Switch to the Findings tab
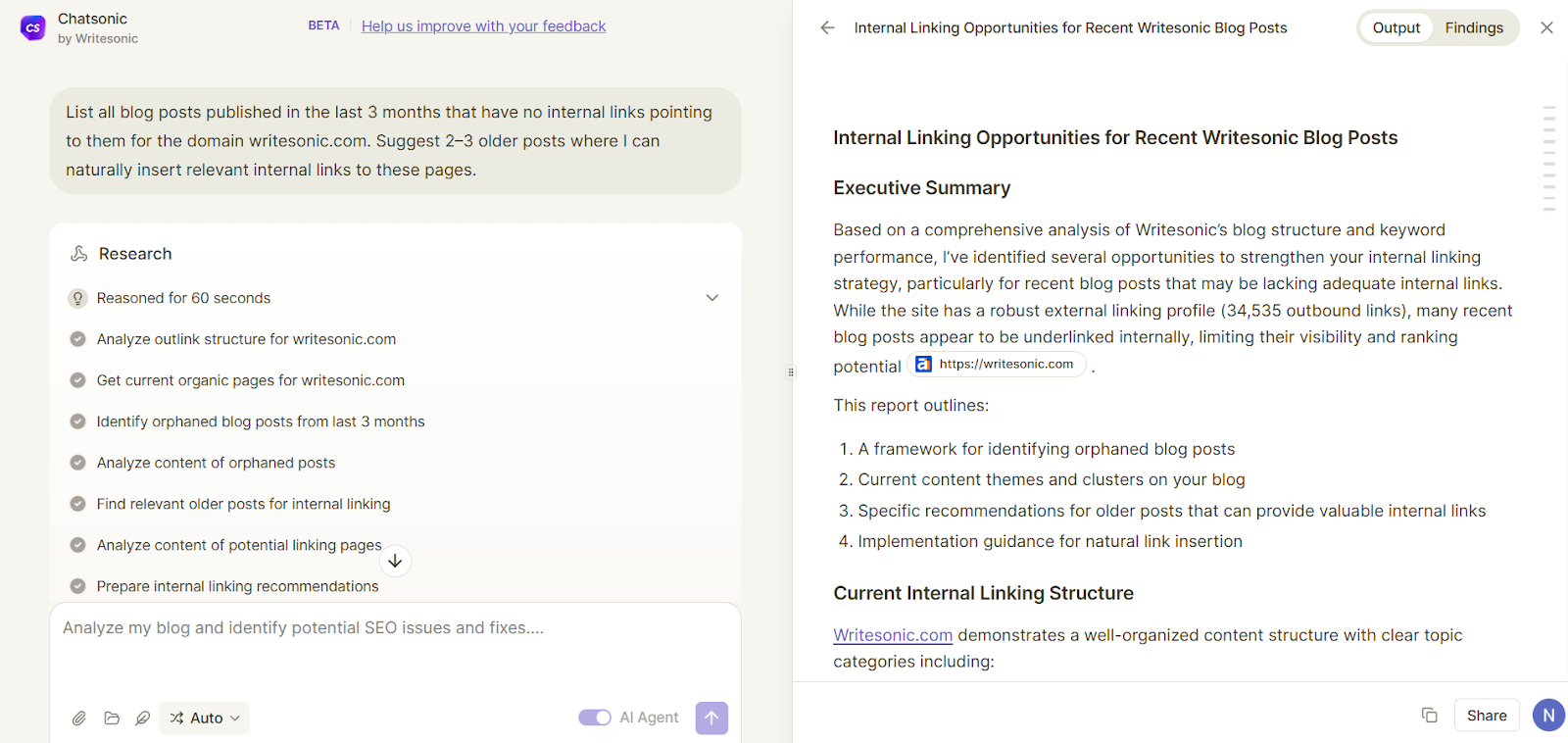 point(1473,27)
